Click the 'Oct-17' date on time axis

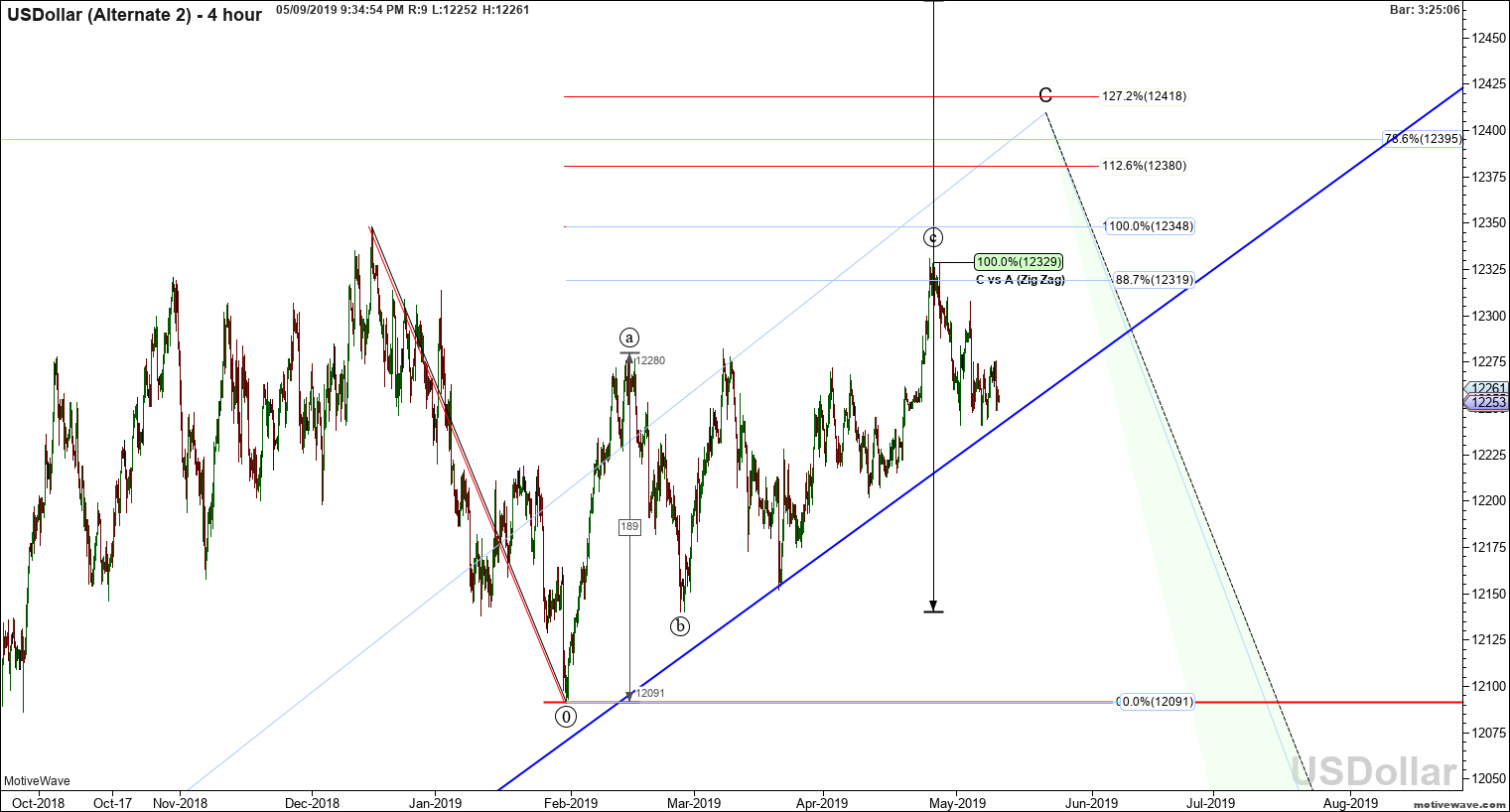tap(112, 803)
